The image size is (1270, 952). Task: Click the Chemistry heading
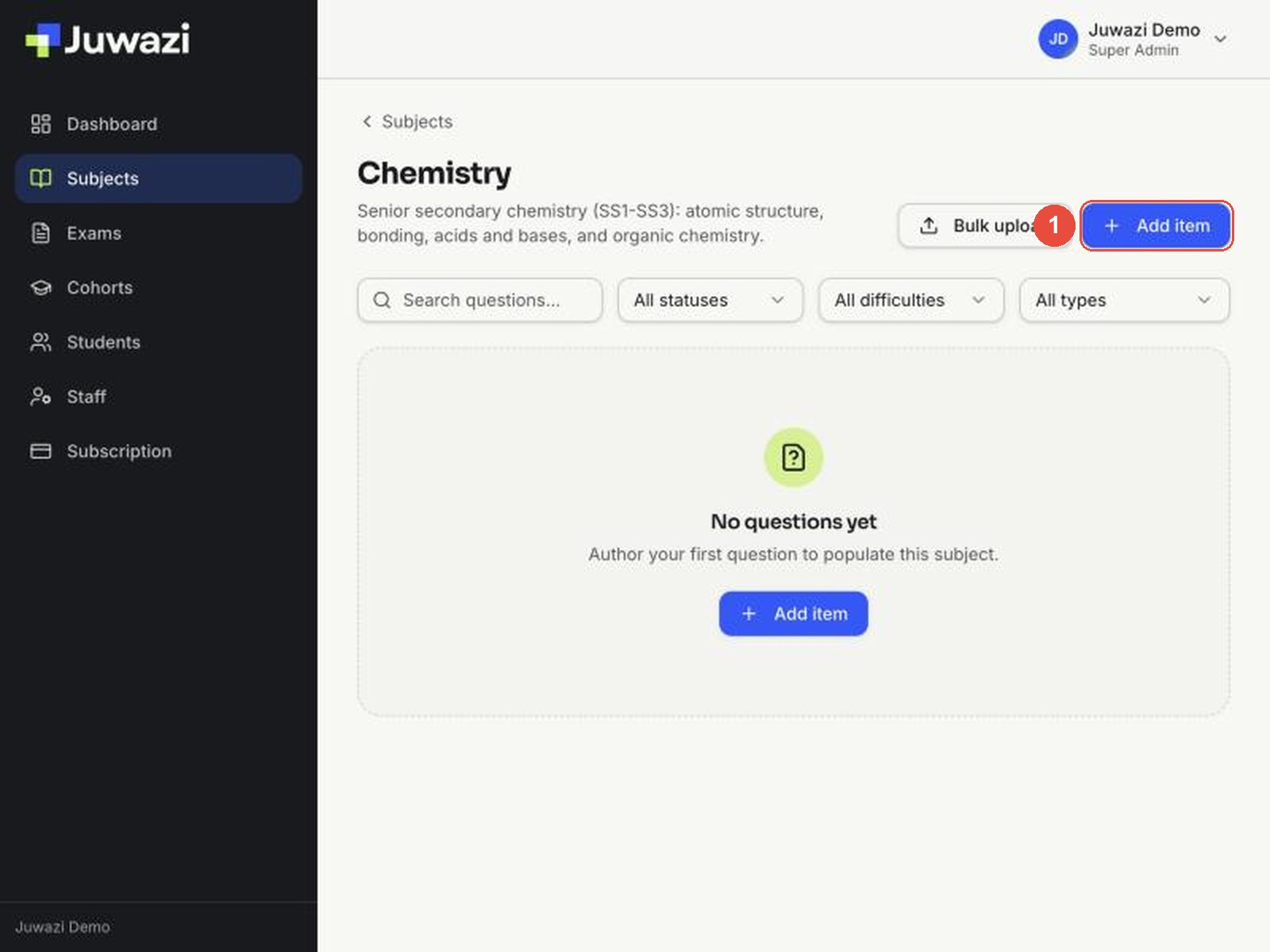pyautogui.click(x=434, y=173)
